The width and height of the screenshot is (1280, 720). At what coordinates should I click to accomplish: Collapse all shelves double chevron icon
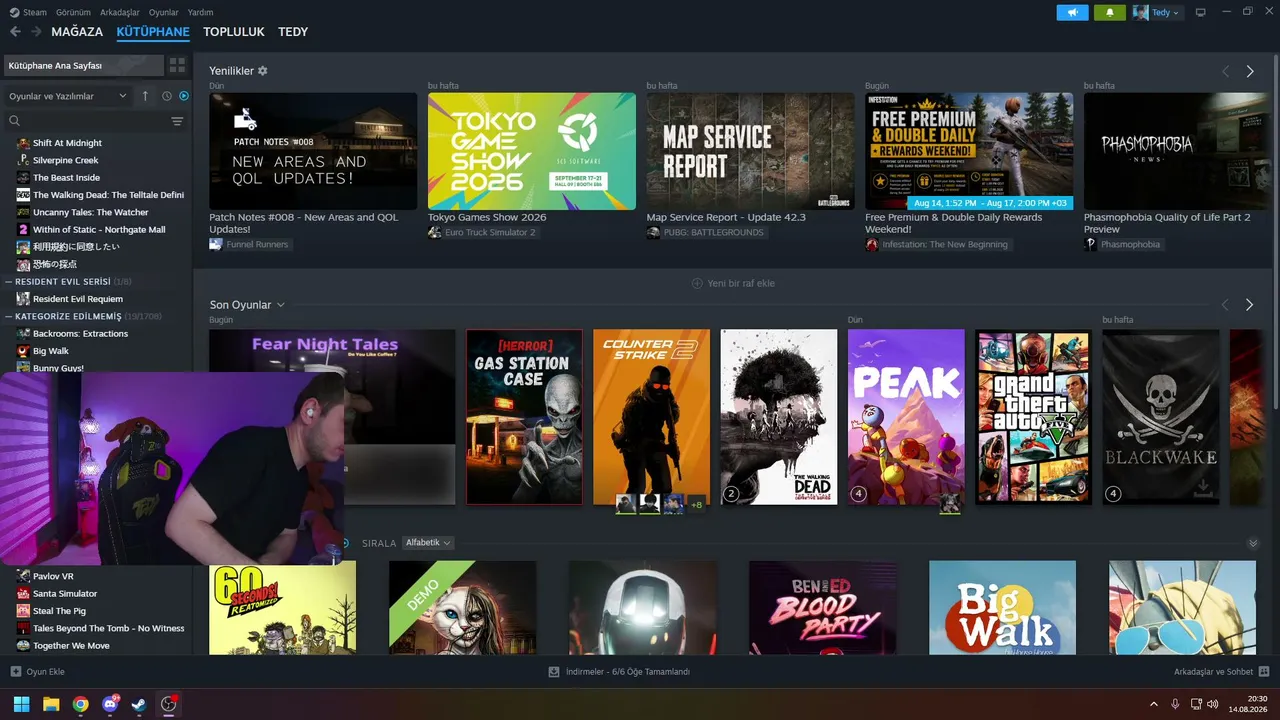click(x=1253, y=543)
